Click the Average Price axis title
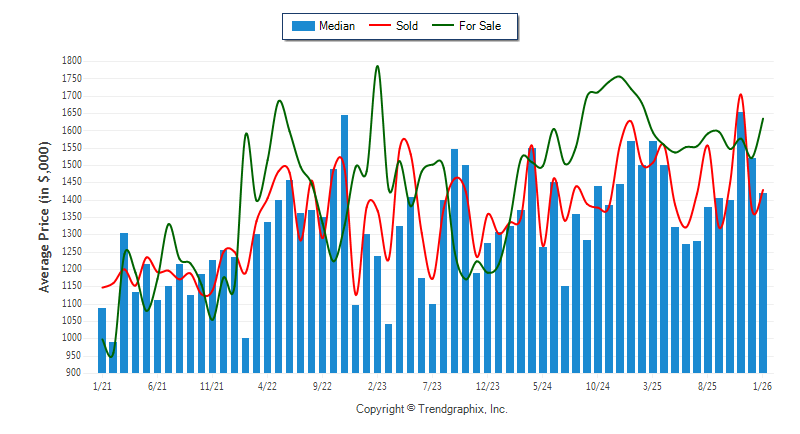The width and height of the screenshot is (800, 434). [x=44, y=216]
